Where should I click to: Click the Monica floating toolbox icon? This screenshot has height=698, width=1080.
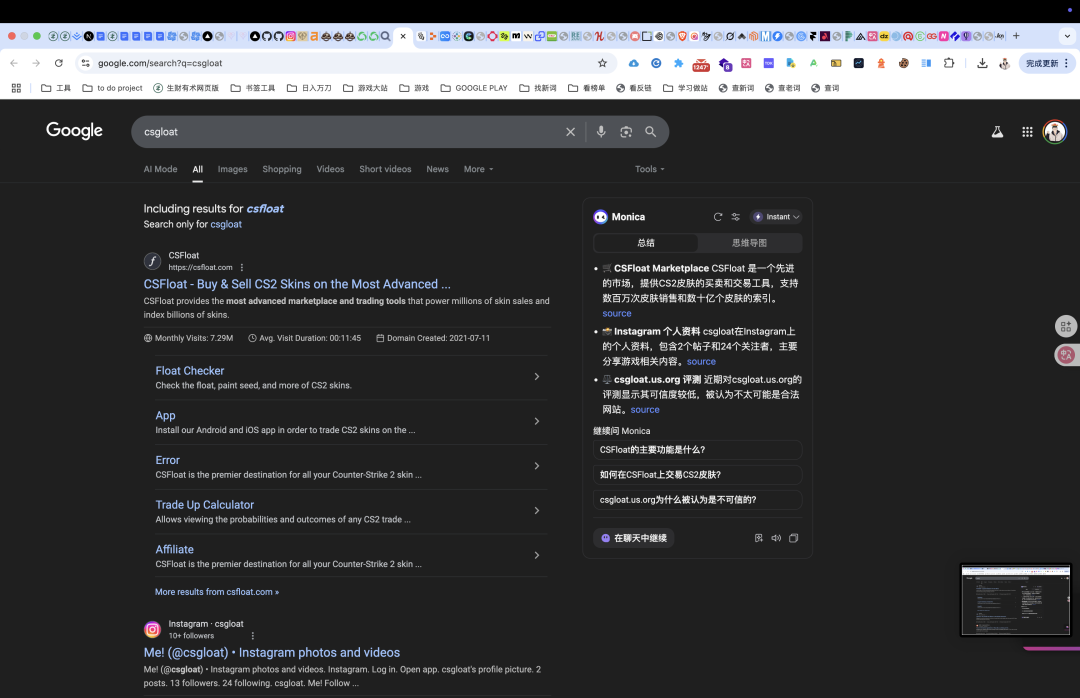coord(1066,326)
